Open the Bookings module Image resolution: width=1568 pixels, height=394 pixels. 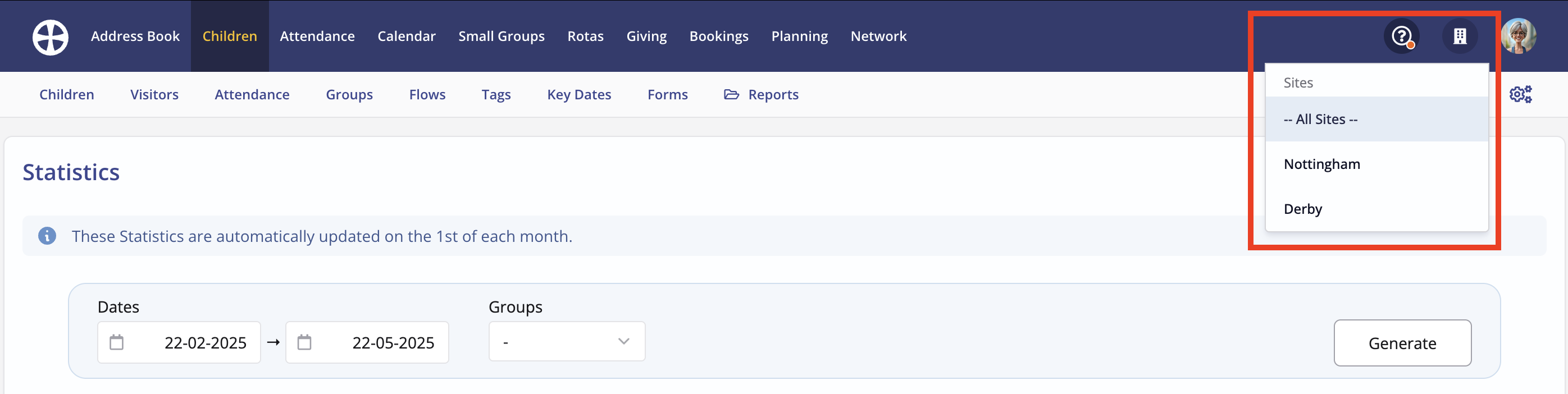point(719,36)
